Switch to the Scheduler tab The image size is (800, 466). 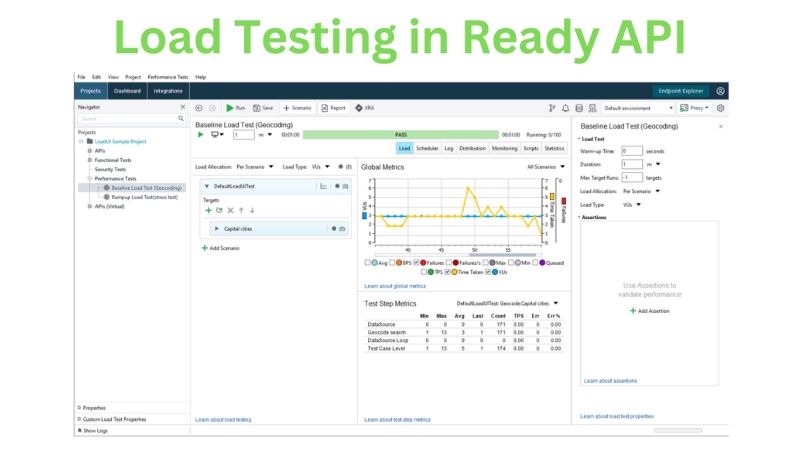pos(427,149)
